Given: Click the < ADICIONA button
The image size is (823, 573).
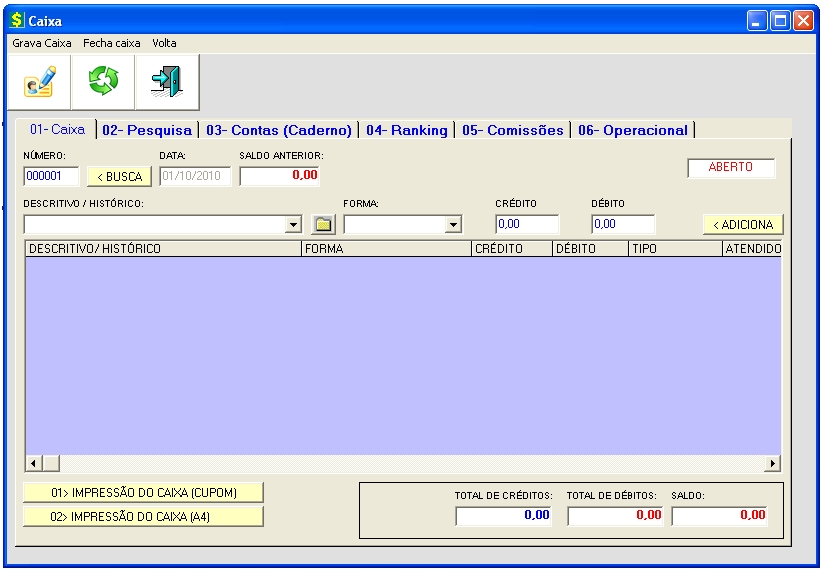Looking at the screenshot, I should [742, 224].
